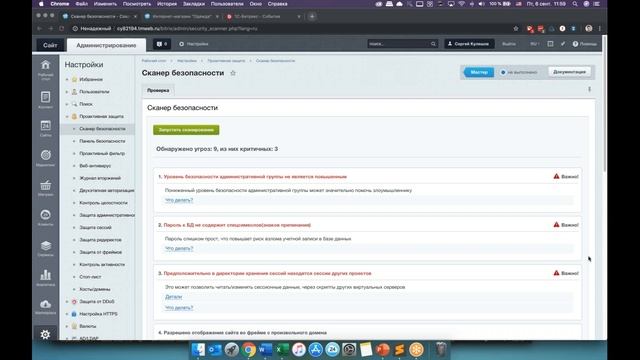This screenshot has height=360, width=640.
Task: Open the tab options arrow at right of Проверка
Action: 589,89
